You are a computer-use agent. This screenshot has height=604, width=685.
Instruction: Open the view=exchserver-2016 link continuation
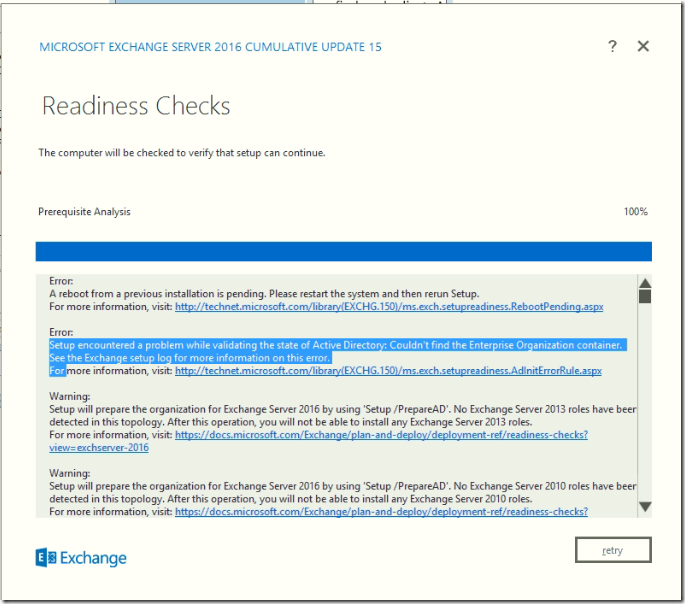[x=99, y=448]
